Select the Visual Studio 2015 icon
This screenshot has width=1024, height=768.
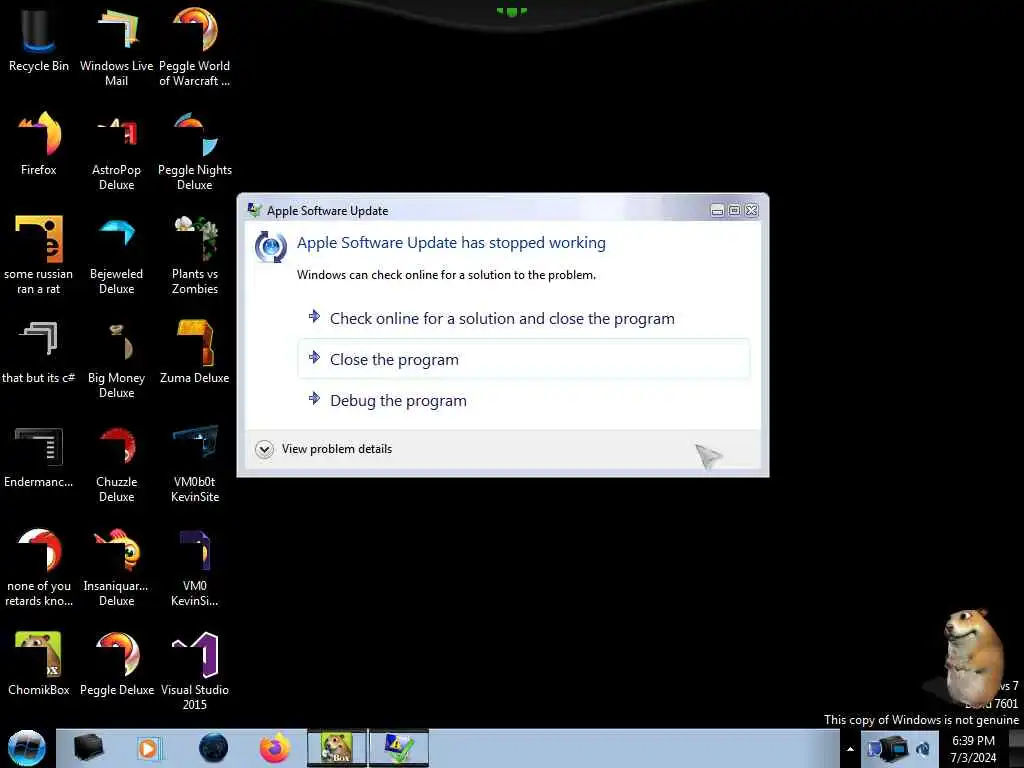[x=195, y=671]
